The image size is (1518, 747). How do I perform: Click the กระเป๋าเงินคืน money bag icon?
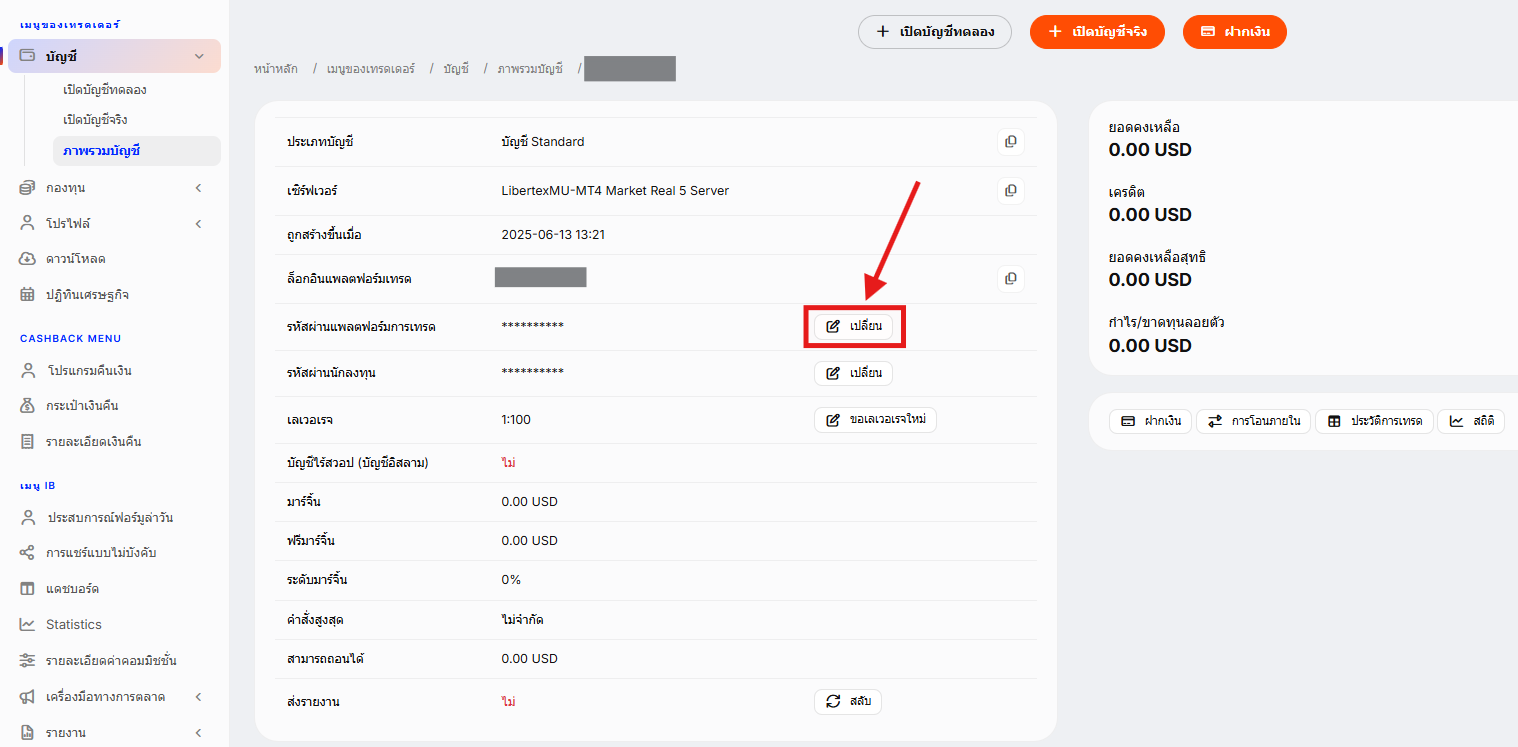pyautogui.click(x=28, y=406)
